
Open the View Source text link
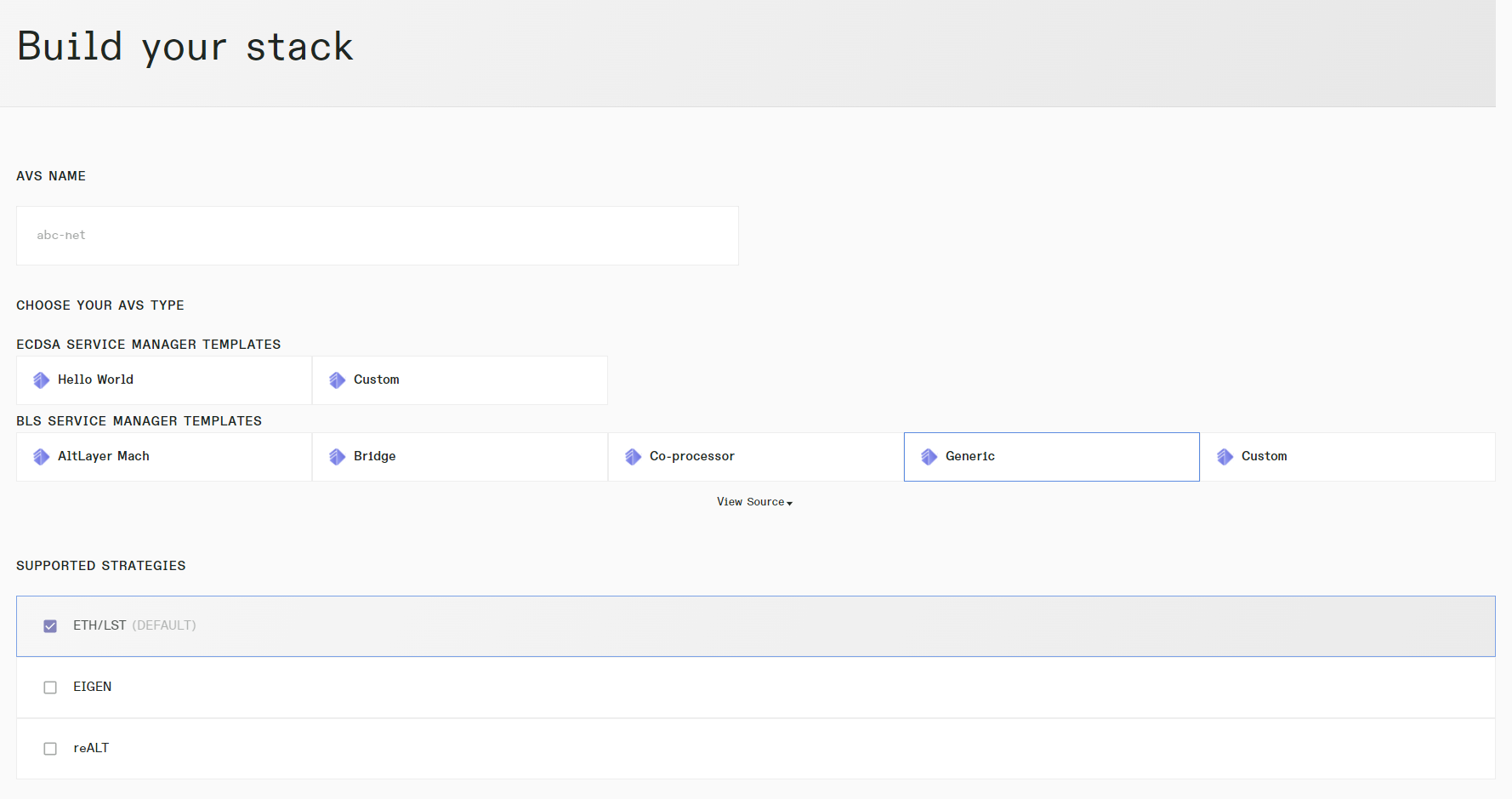[750, 502]
